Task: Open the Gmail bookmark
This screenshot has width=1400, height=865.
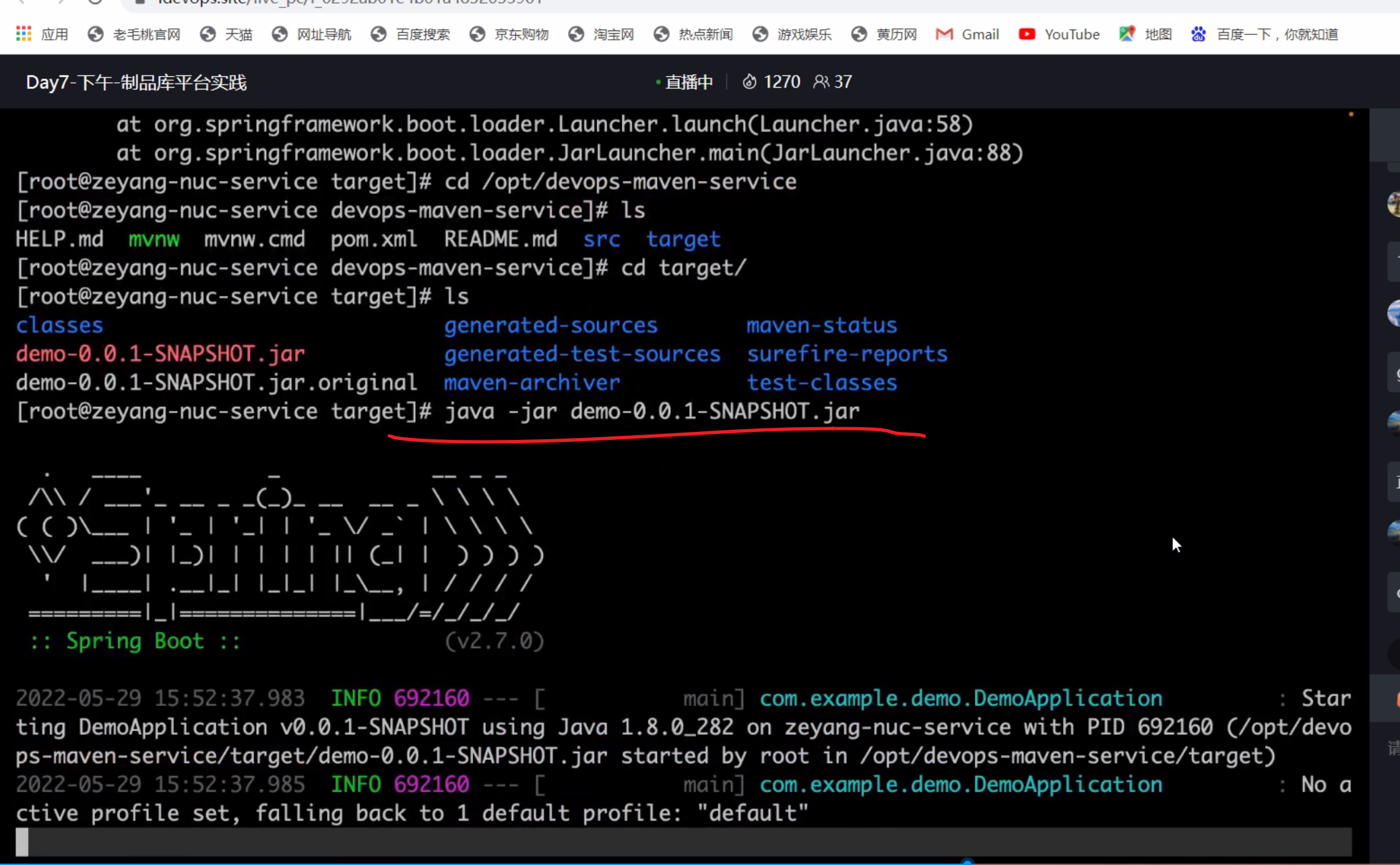Action: (967, 34)
